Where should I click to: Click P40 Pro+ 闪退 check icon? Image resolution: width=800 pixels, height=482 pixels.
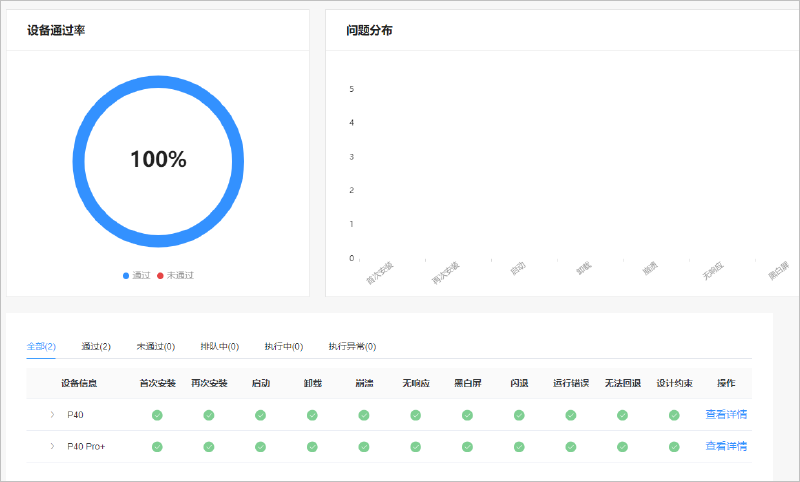click(519, 447)
